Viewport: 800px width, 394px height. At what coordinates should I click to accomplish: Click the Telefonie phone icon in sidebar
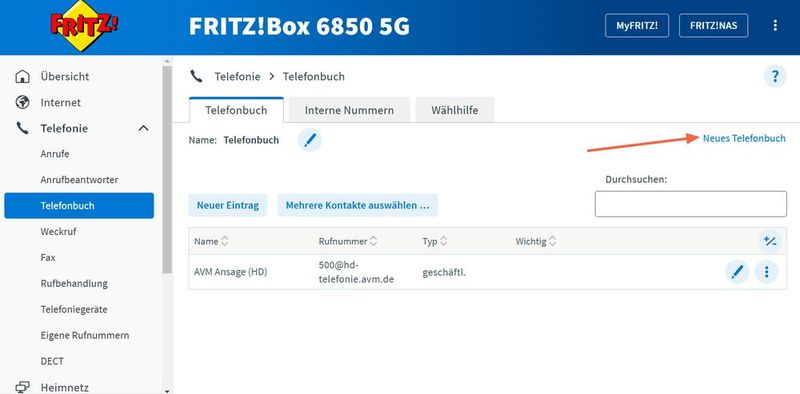22,128
